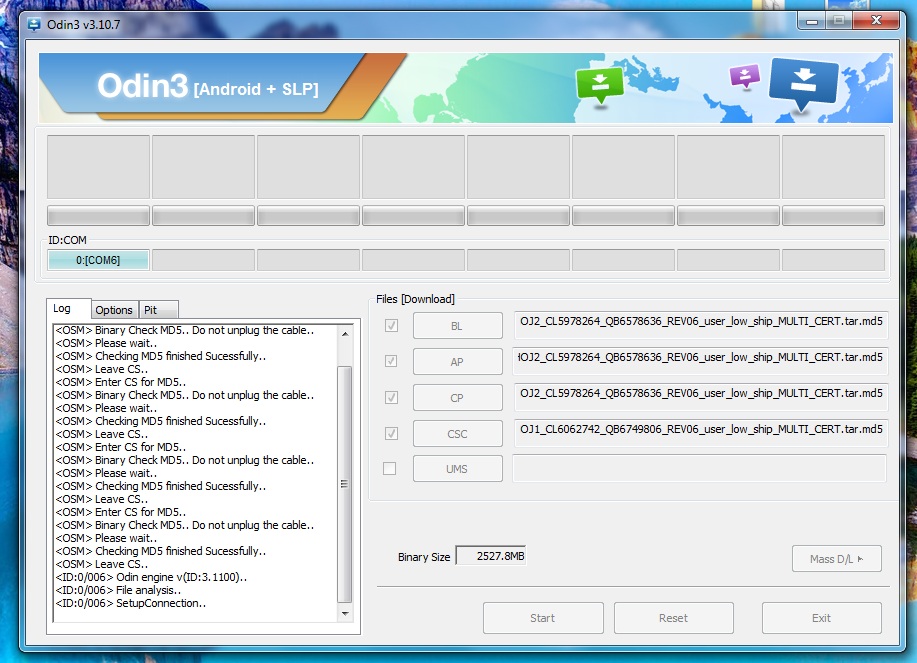Enable the UMS checkbox
The width and height of the screenshot is (917, 663).
point(389,468)
